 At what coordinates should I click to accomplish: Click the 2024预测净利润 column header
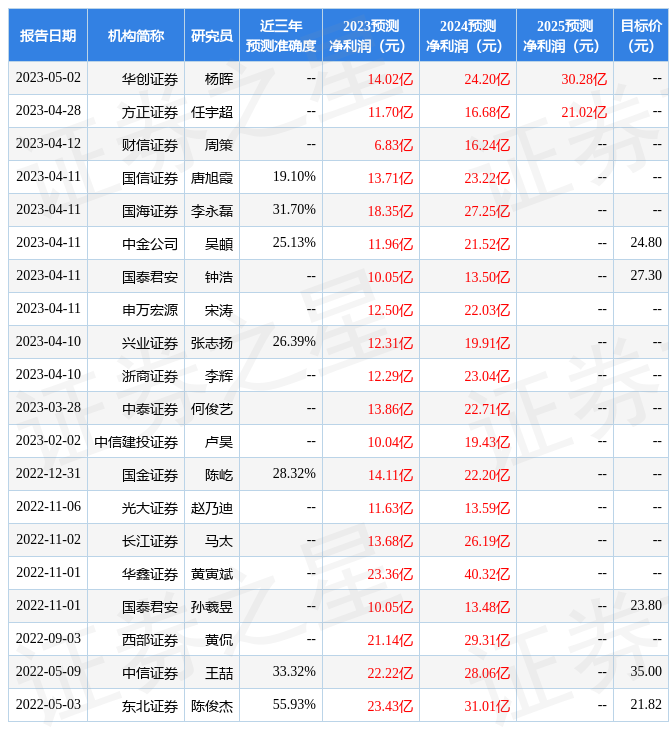coord(468,35)
